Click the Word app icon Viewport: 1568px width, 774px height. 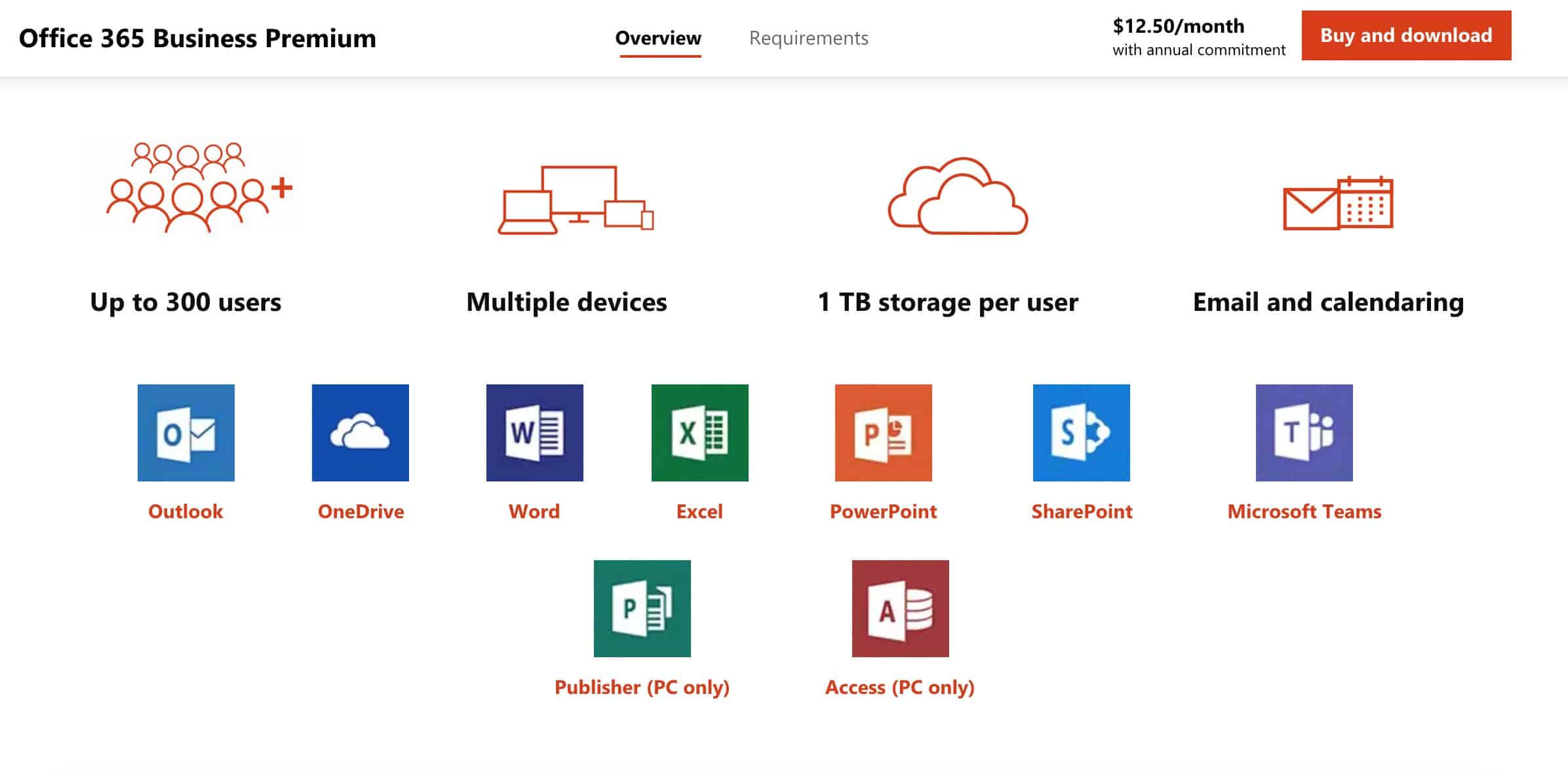(x=535, y=433)
